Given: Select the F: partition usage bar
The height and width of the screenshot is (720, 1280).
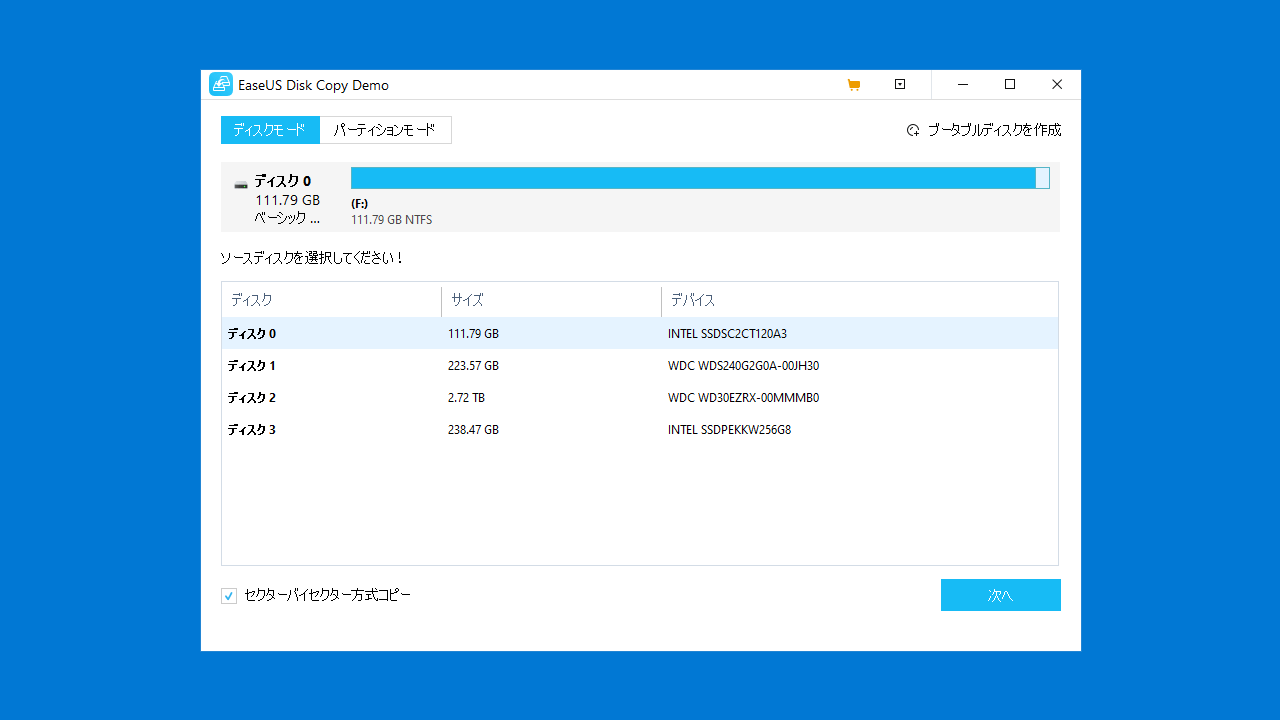Looking at the screenshot, I should (693, 178).
